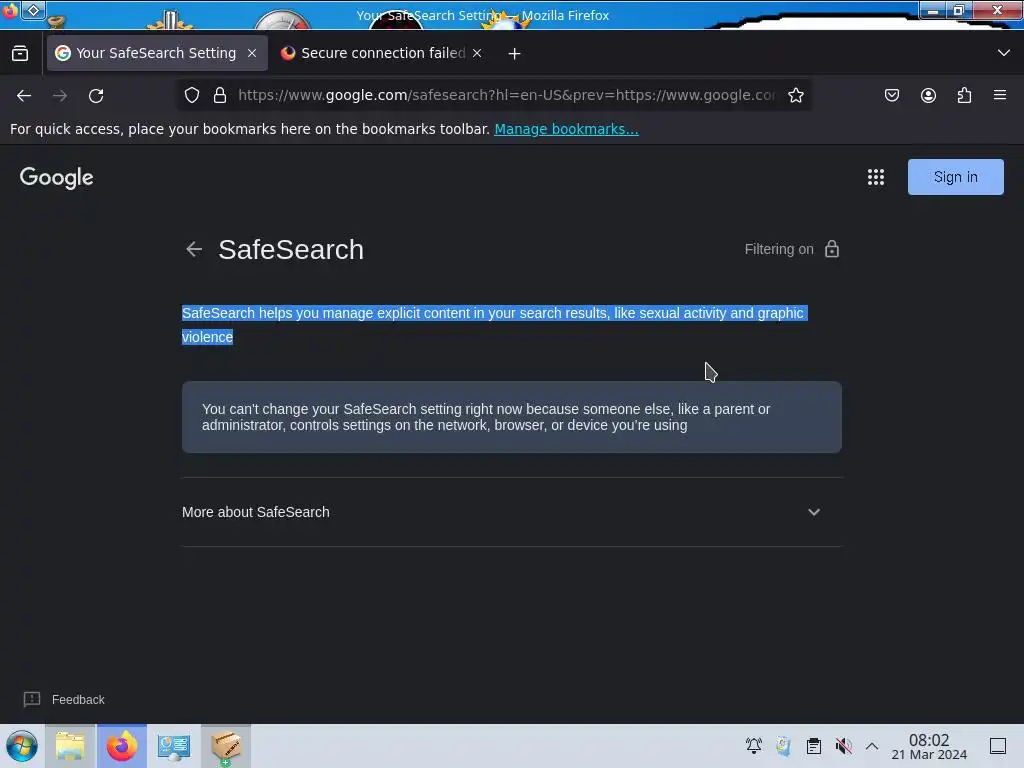View site security padlock info
Image resolution: width=1024 pixels, height=768 pixels.
tap(220, 95)
